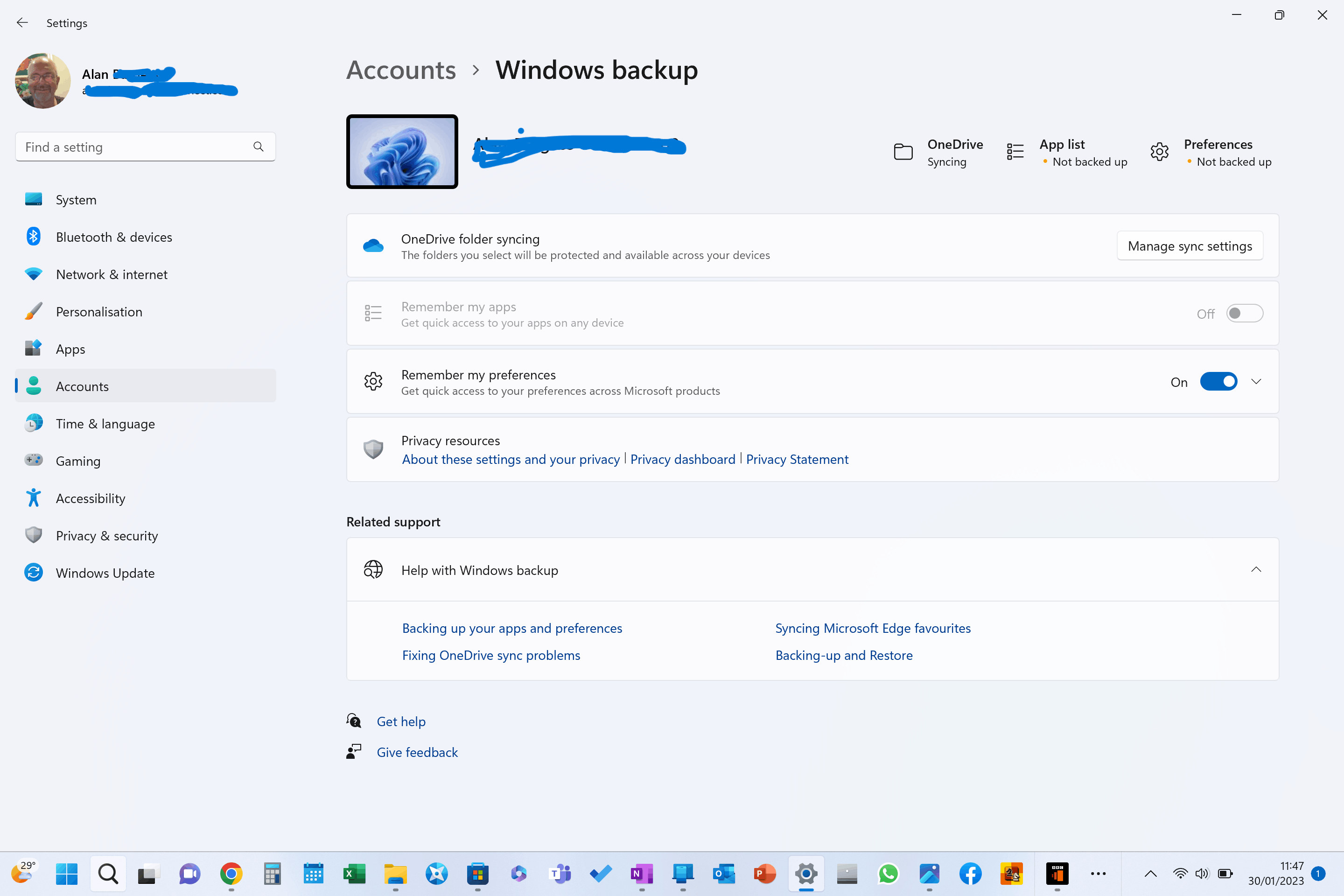The height and width of the screenshot is (896, 1344).
Task: Select Privacy & security settings
Action: (107, 535)
